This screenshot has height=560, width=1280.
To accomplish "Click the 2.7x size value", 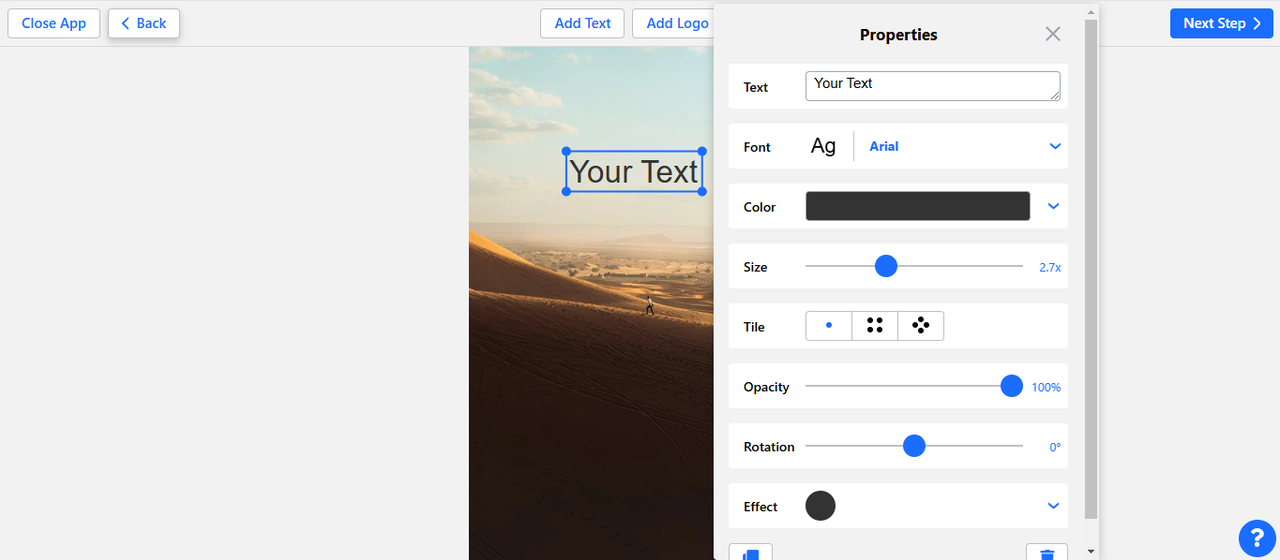I will [x=1050, y=267].
